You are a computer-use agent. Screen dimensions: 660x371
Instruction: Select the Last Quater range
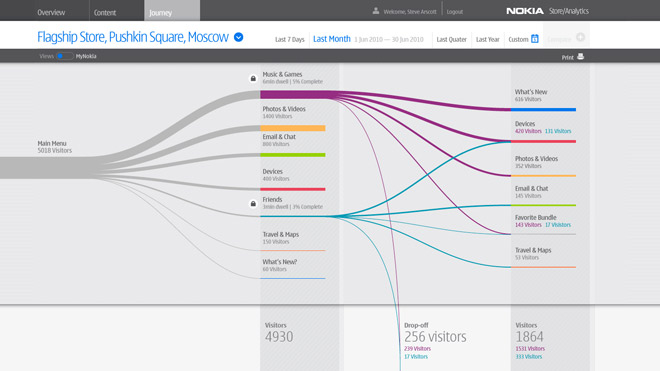451,40
